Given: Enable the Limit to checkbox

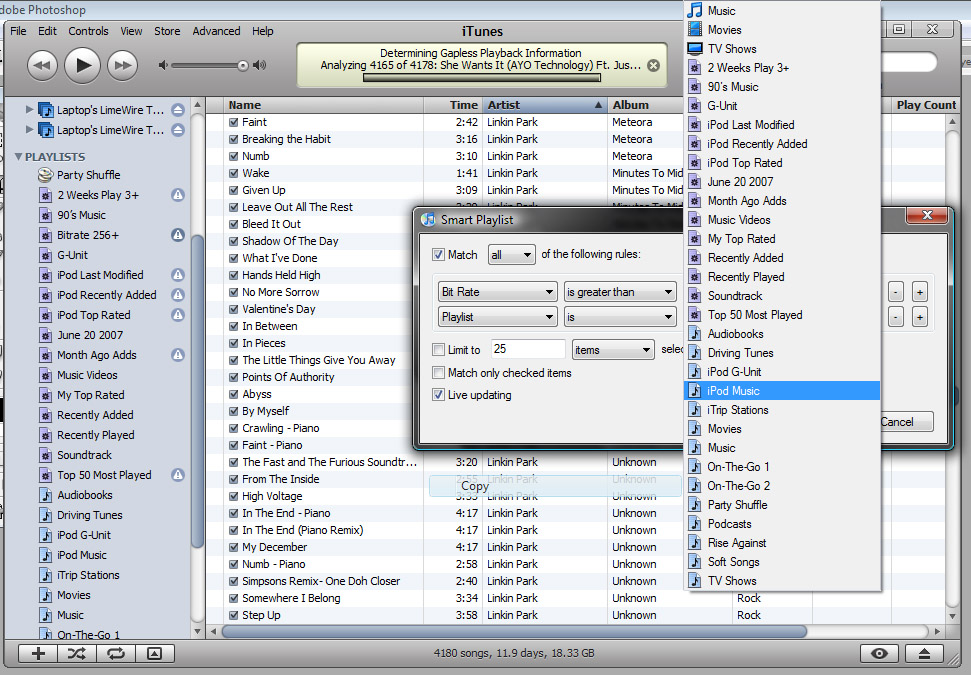Looking at the screenshot, I should click(x=438, y=350).
